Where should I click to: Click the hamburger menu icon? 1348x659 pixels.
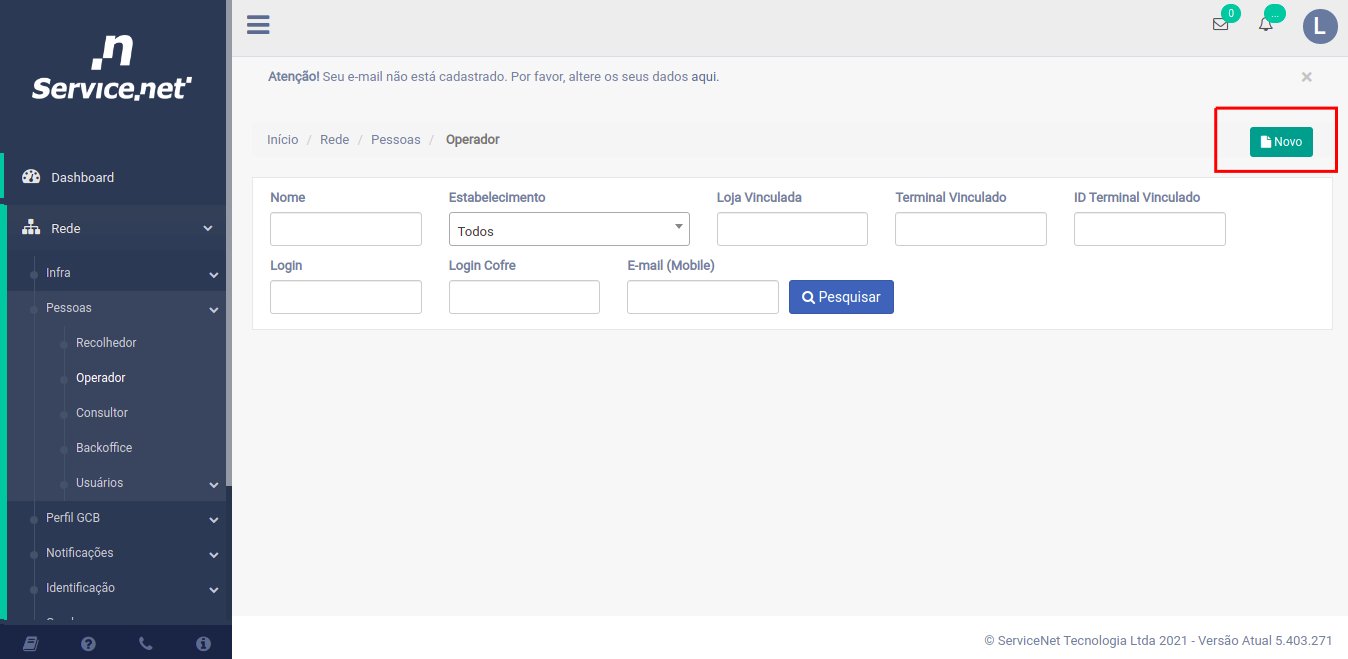258,25
